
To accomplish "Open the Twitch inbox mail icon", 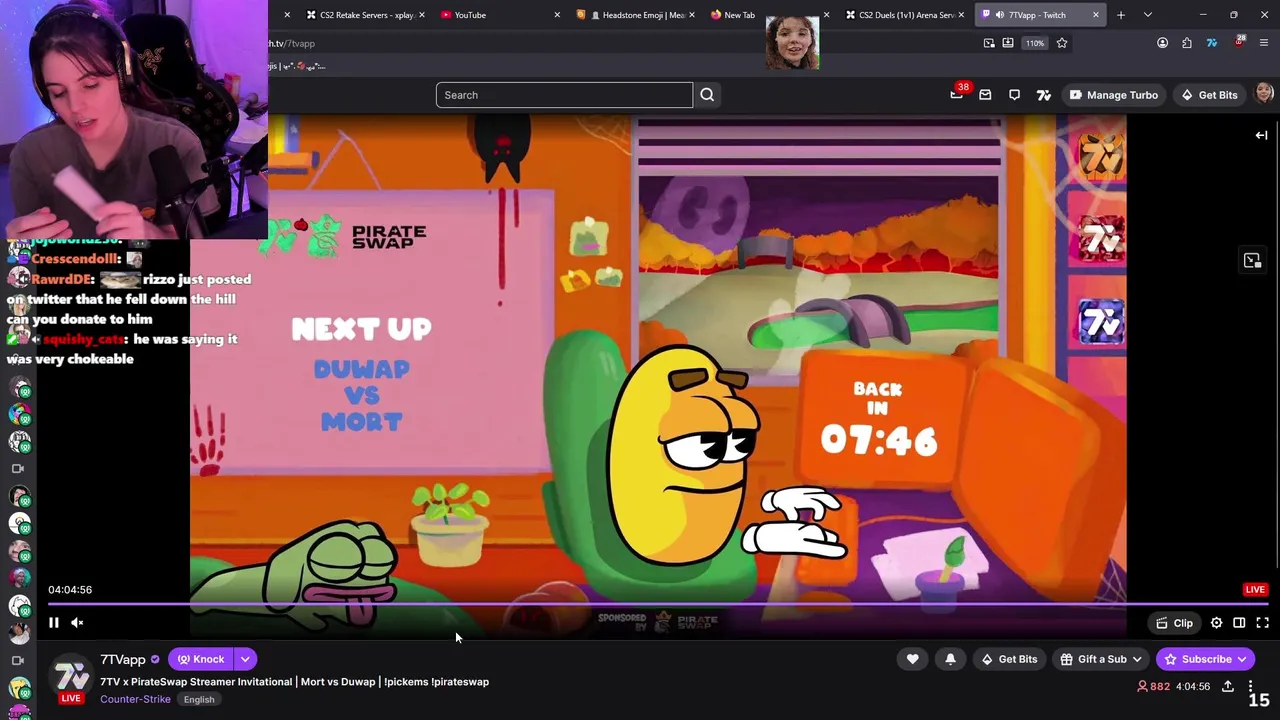I will click(x=985, y=95).
